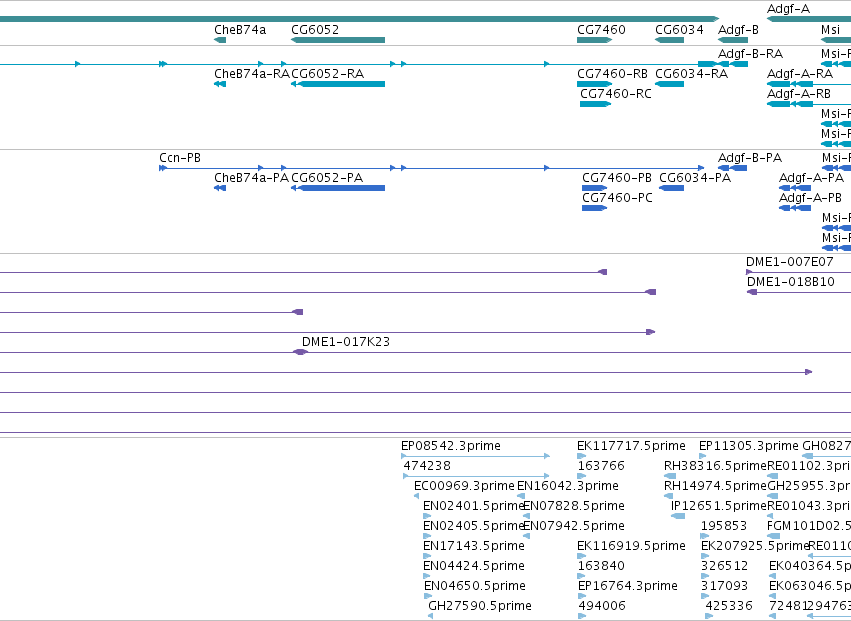Click the CG7460-RC transcript label
The width and height of the screenshot is (851, 621).
(616, 94)
